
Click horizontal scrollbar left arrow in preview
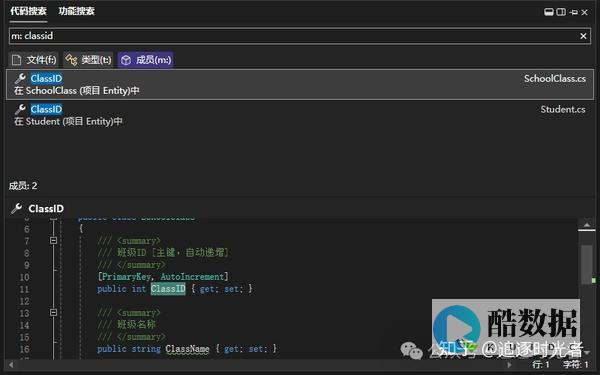[11, 365]
